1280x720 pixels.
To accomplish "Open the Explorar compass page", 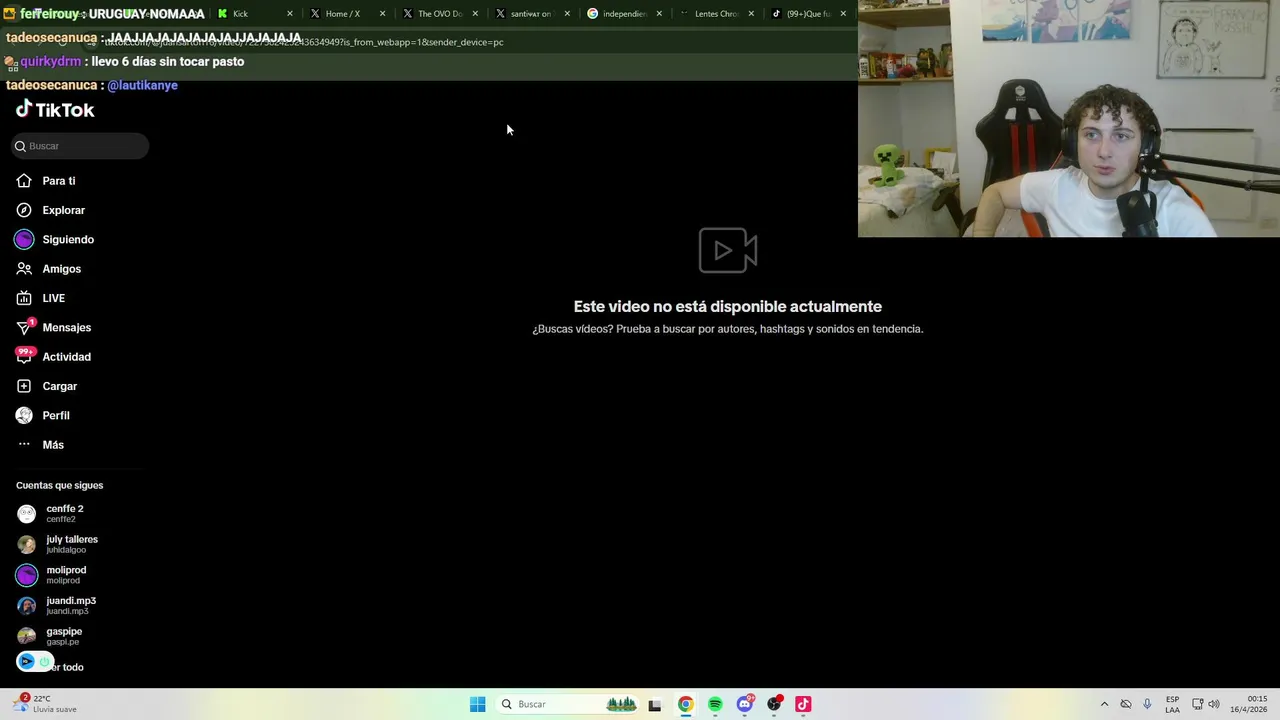I will [51, 210].
